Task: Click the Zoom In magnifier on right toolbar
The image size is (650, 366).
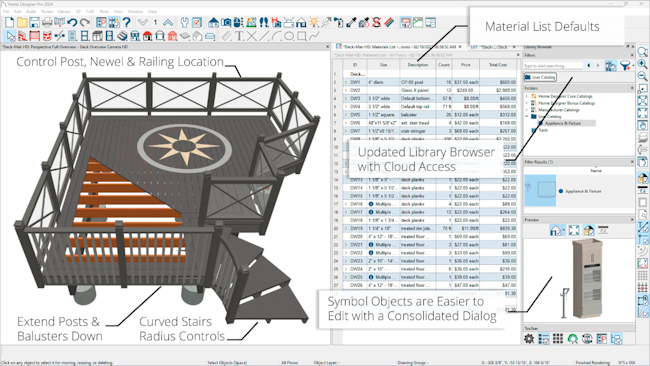Action: (643, 64)
